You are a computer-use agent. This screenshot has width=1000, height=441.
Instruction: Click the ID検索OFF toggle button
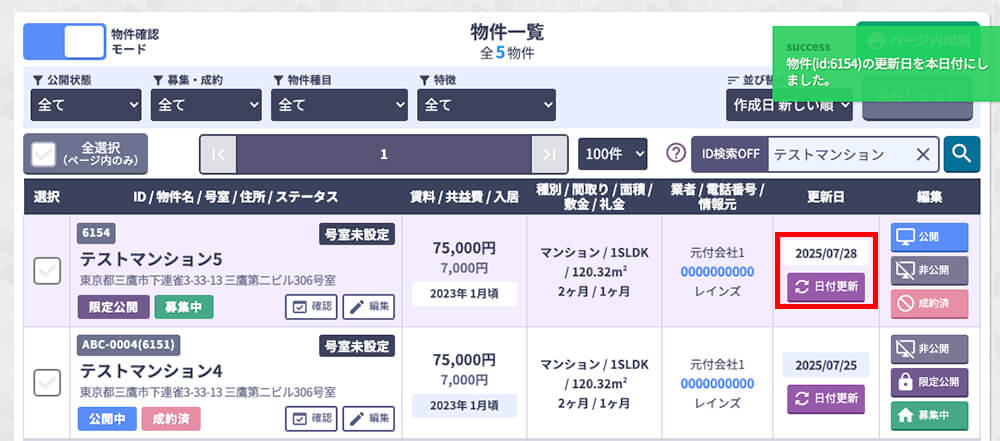pos(727,154)
